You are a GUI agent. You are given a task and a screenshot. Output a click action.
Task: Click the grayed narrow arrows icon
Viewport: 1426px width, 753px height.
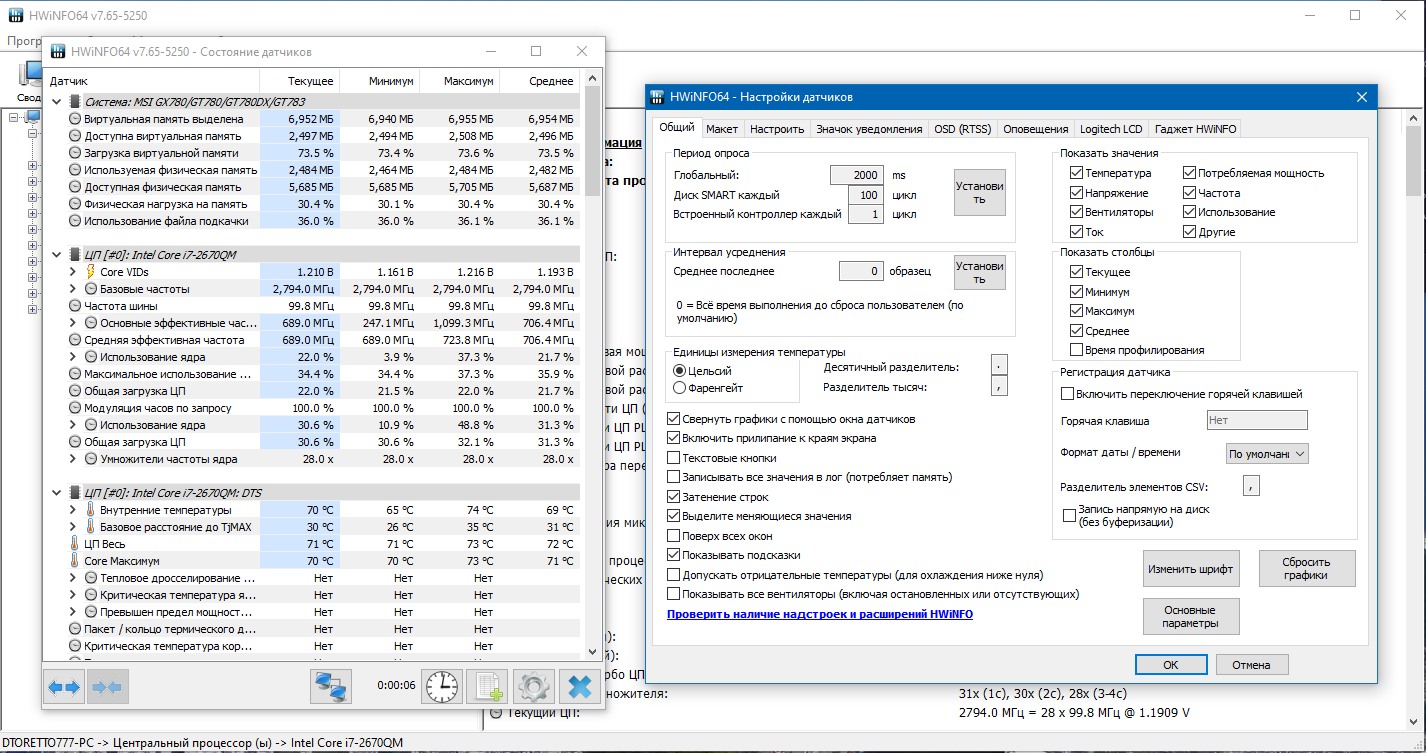(106, 687)
